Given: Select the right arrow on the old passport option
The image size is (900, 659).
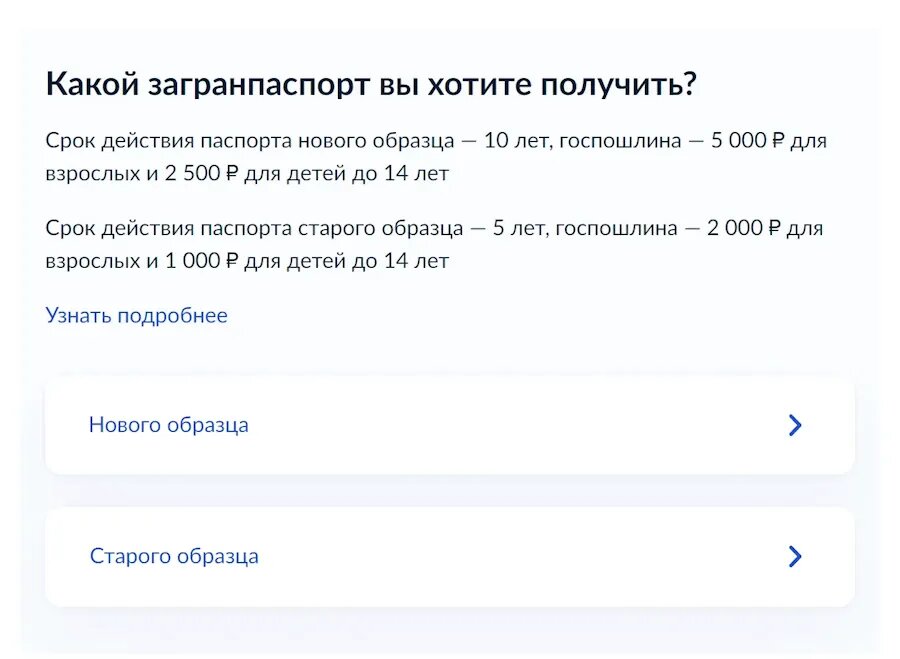Looking at the screenshot, I should coord(795,556).
